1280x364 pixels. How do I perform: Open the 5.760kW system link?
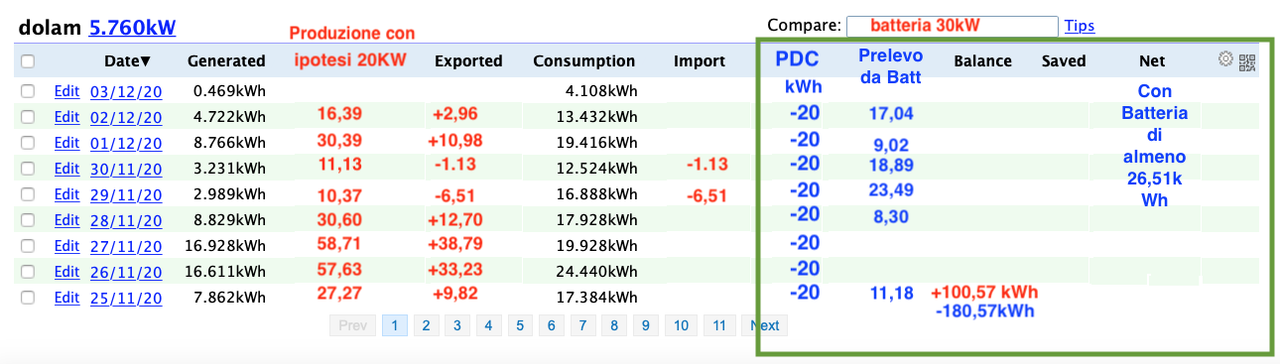click(x=133, y=28)
